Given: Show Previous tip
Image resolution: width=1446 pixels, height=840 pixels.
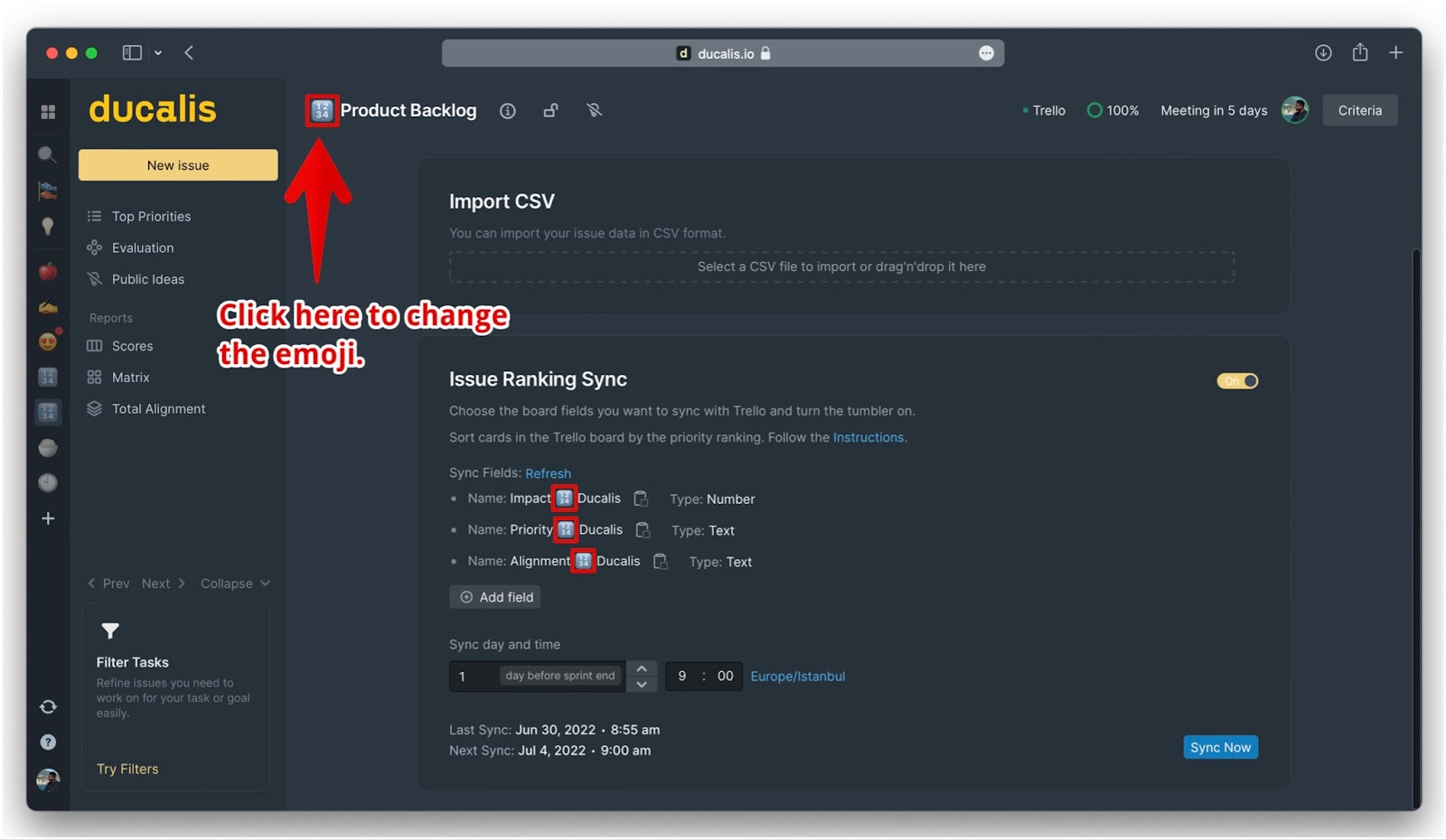Looking at the screenshot, I should tap(108, 583).
